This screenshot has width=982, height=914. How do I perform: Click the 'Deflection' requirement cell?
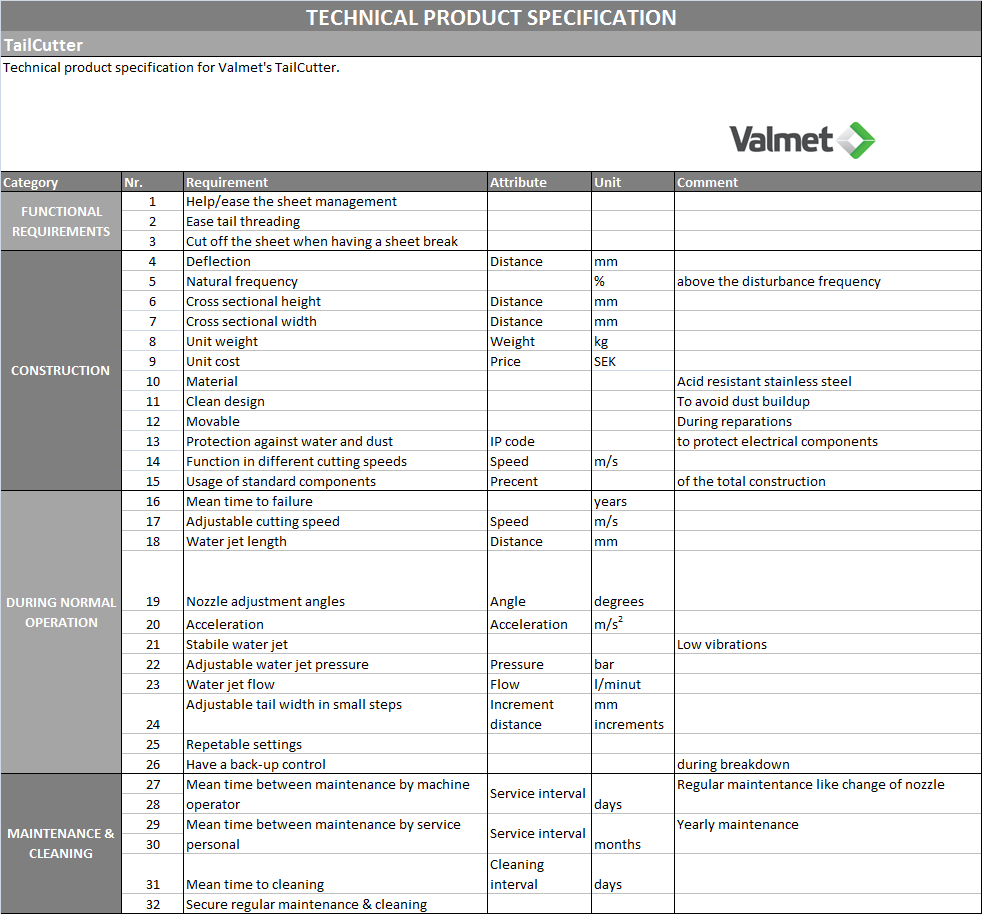[x=335, y=262]
